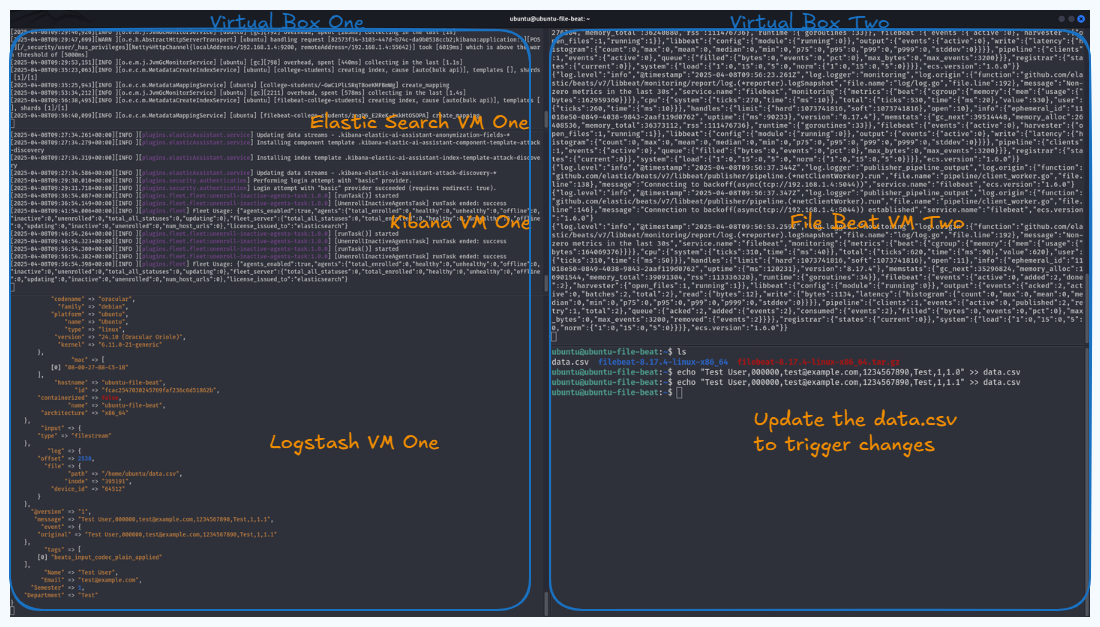Screen dimensions: 1100x627
Task: Select the red filebeat-8.17.4-linux-x86_64.tar.gz archive name
Action: coord(819,363)
